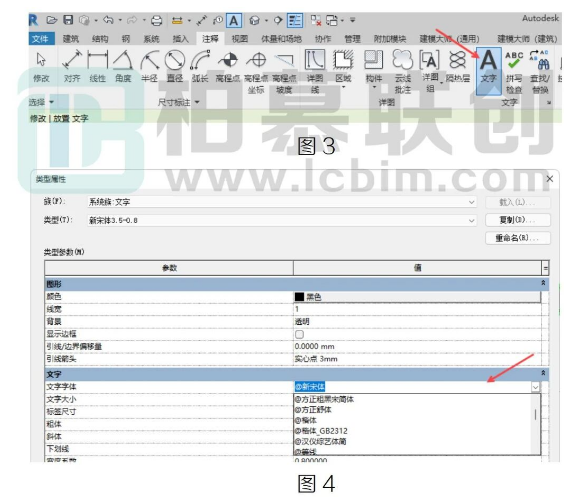Image resolution: width=564 pixels, height=497 pixels.
Task: Click the 重命名(R)... rename button
Action: [x=518, y=238]
